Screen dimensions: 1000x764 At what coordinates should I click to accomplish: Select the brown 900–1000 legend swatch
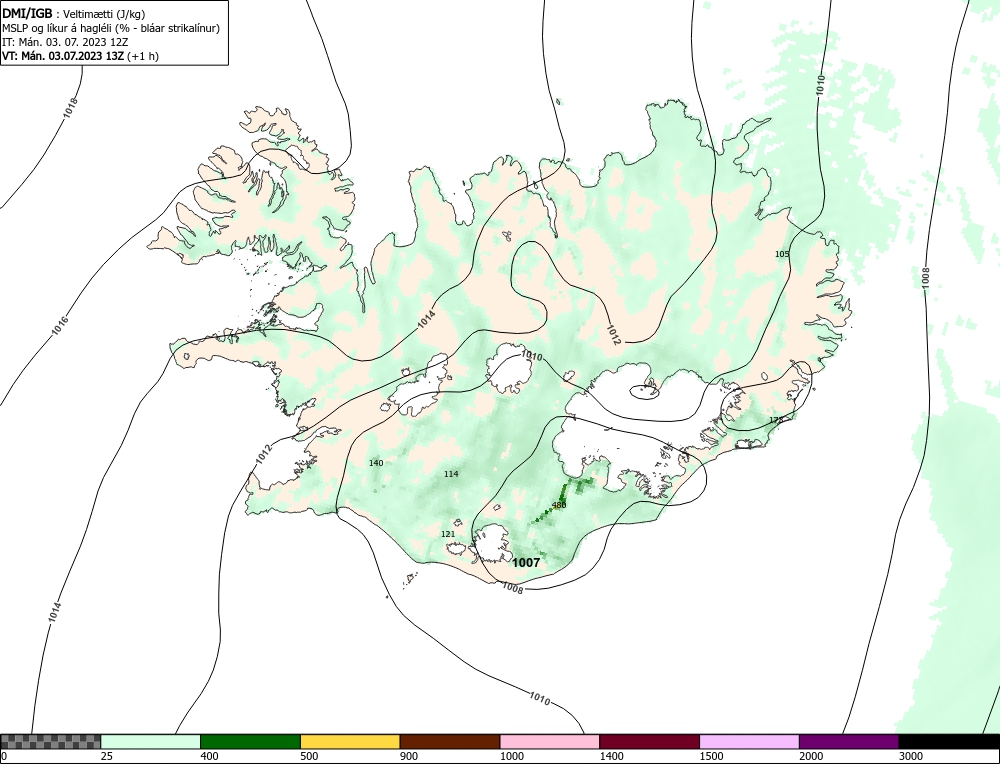[450, 742]
